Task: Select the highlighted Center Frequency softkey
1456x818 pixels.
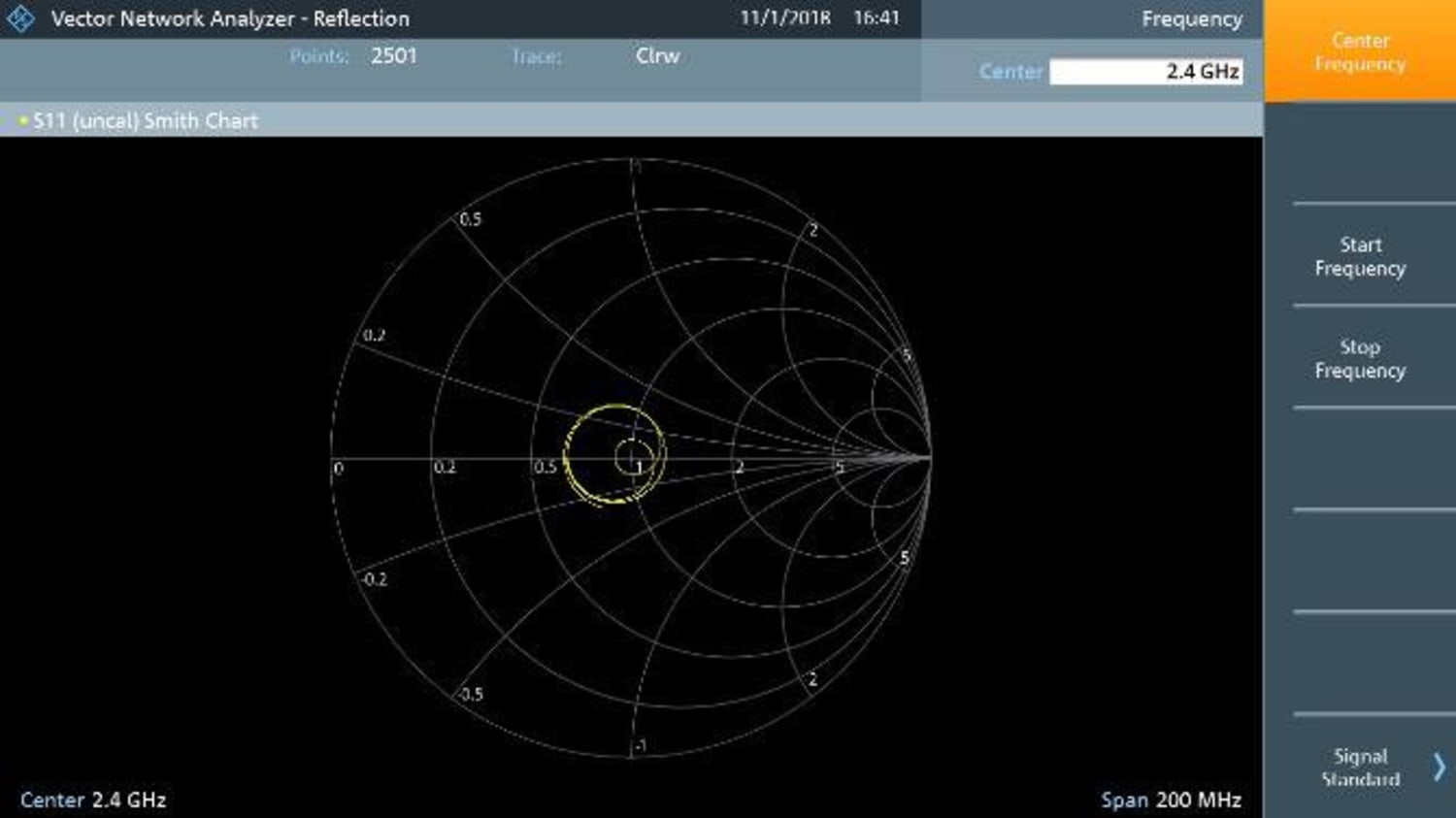Action: (1359, 51)
